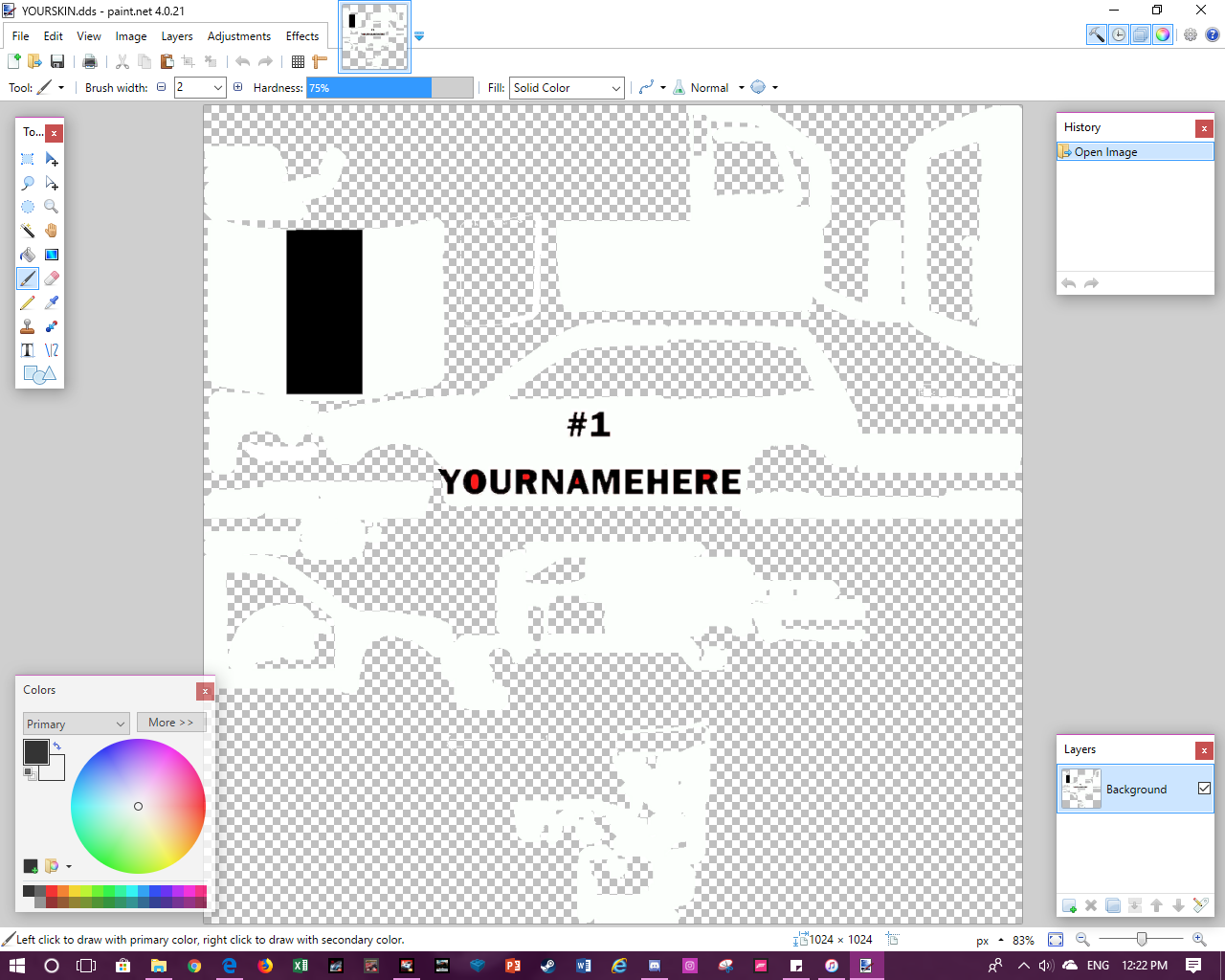1225x980 pixels.
Task: Pick the Pencil tool
Action: coord(28,302)
